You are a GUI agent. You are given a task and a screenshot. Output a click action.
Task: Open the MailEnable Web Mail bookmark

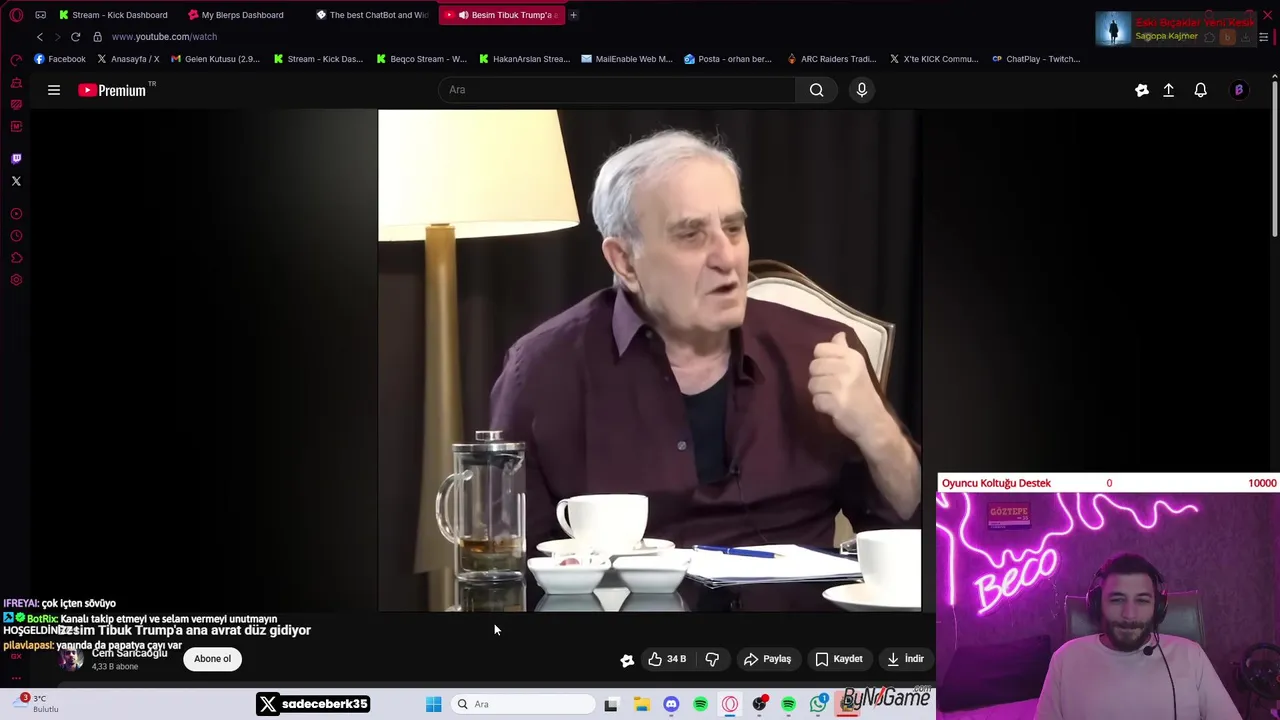pos(626,59)
